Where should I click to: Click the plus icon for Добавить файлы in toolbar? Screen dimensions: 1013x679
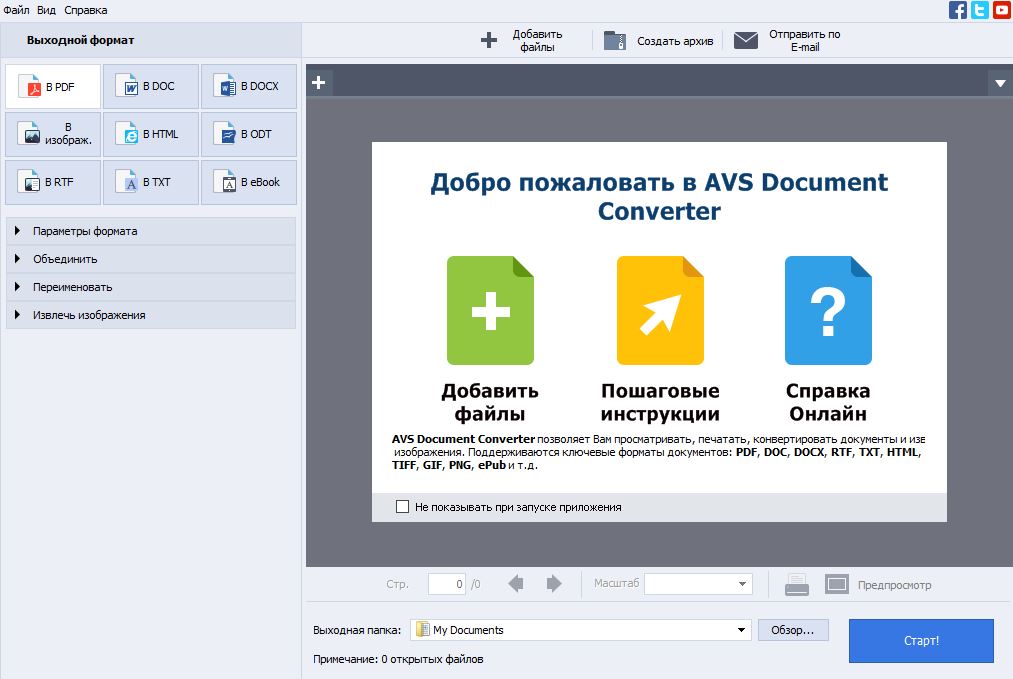coord(489,41)
